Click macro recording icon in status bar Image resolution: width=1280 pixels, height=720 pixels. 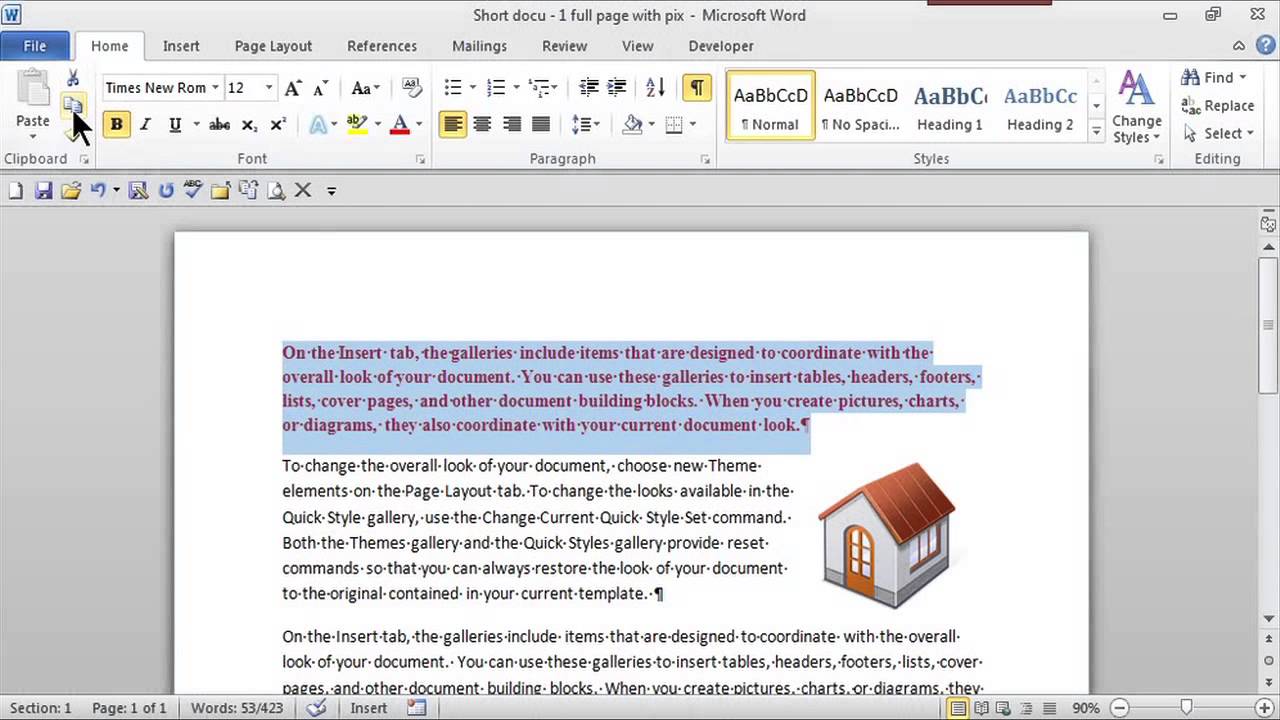pyautogui.click(x=417, y=708)
